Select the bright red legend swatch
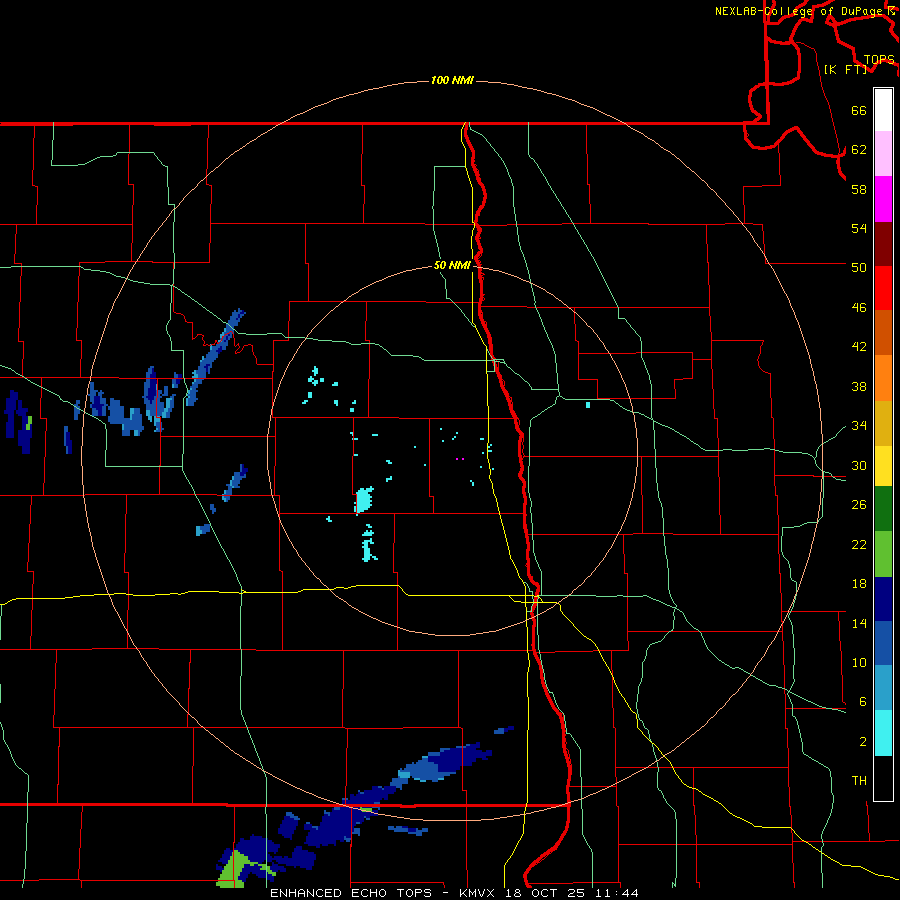900x900 pixels. (883, 288)
